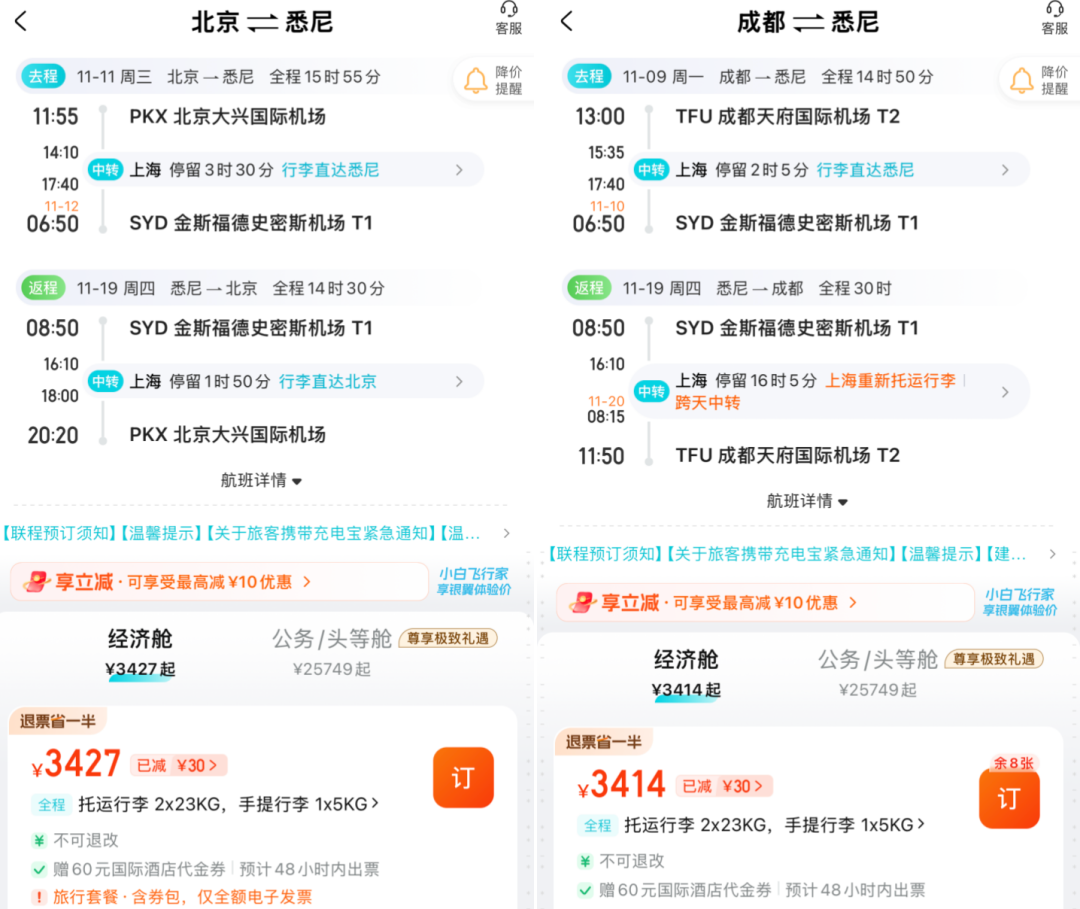Viewport: 1080px width, 909px height.
Task: Expand 航班详情 on the 北京-悉尼 page
Action: coord(261,480)
